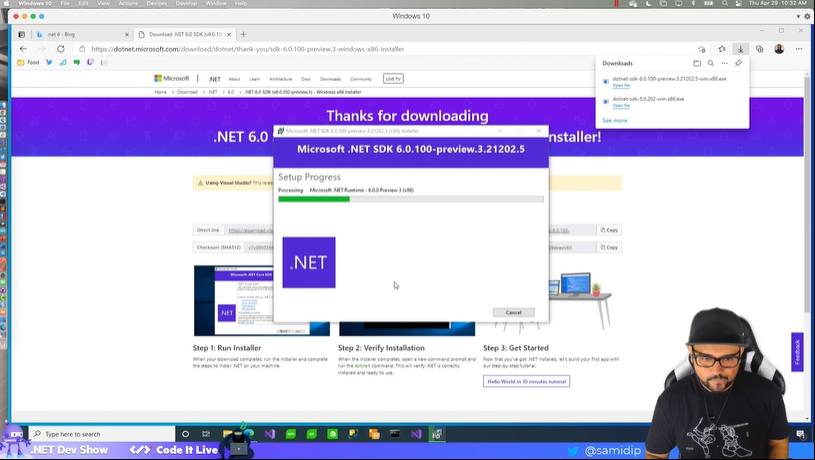815x460 pixels.
Task: Open Visual Studio purple icon in taskbar
Action: pyautogui.click(x=269, y=434)
